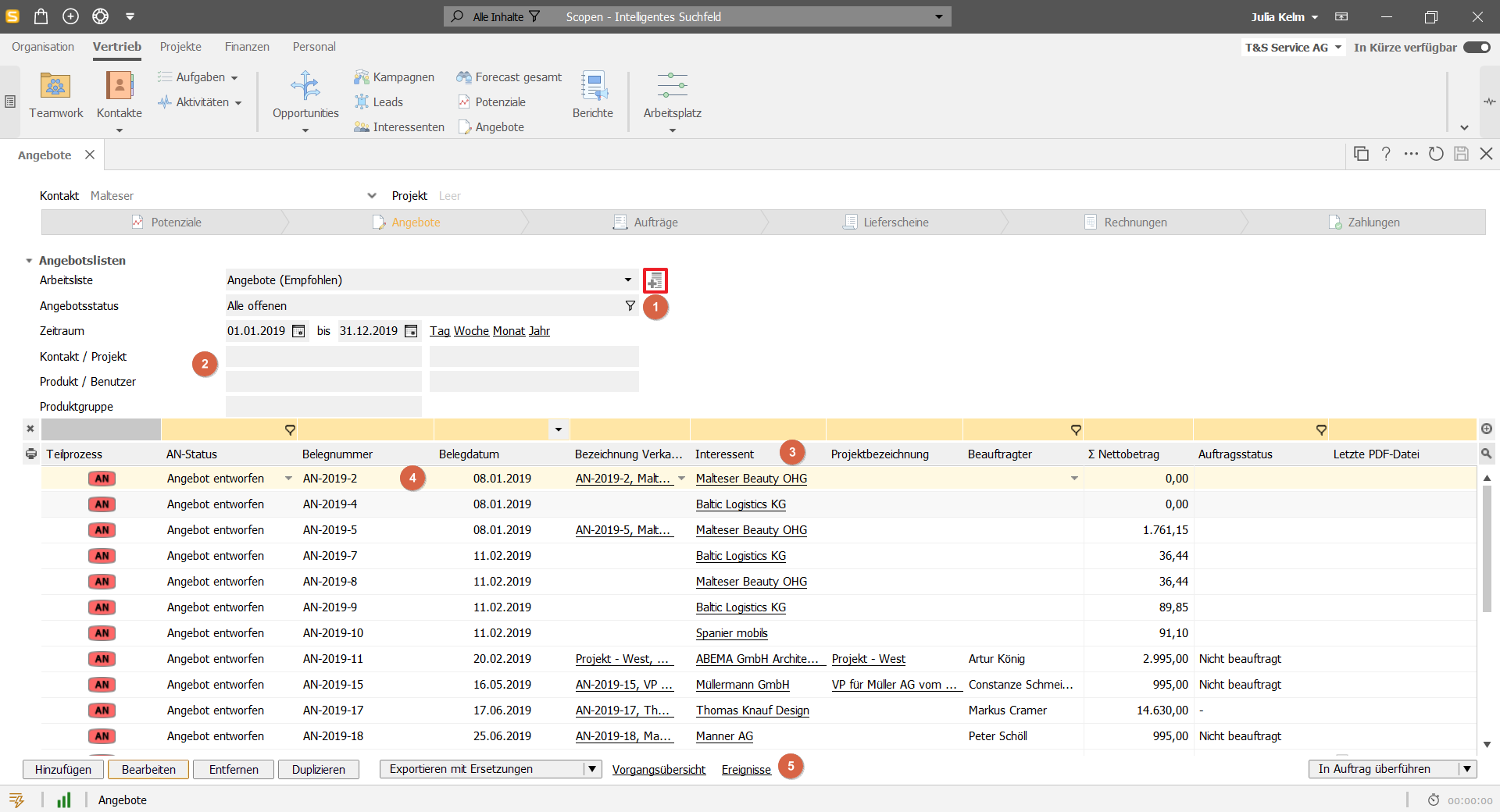Open Angebote in the ribbon
The height and width of the screenshot is (812, 1500).
pyautogui.click(x=491, y=127)
